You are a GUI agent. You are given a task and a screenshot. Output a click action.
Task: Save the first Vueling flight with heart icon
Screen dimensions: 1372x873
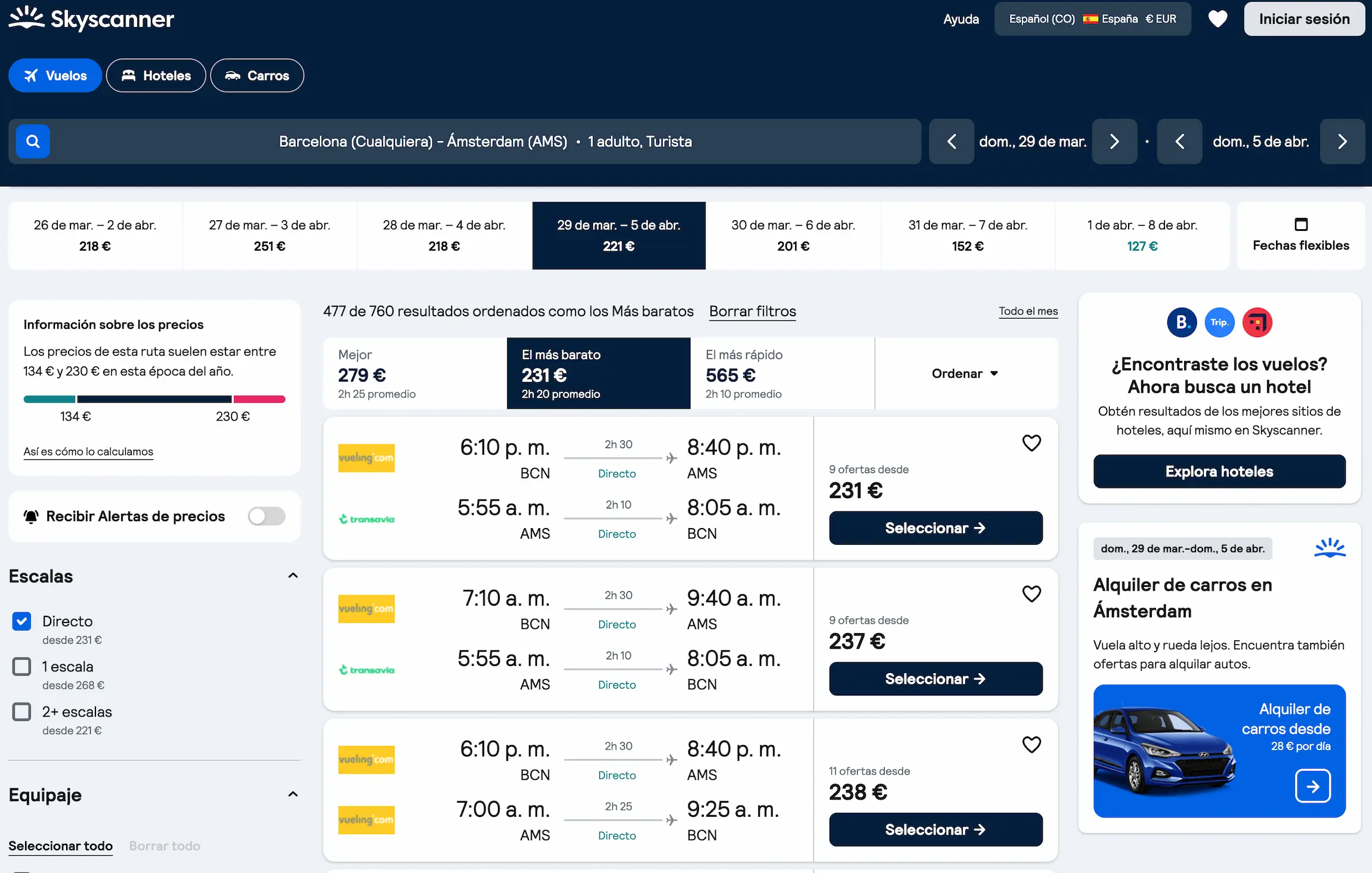tap(1031, 442)
